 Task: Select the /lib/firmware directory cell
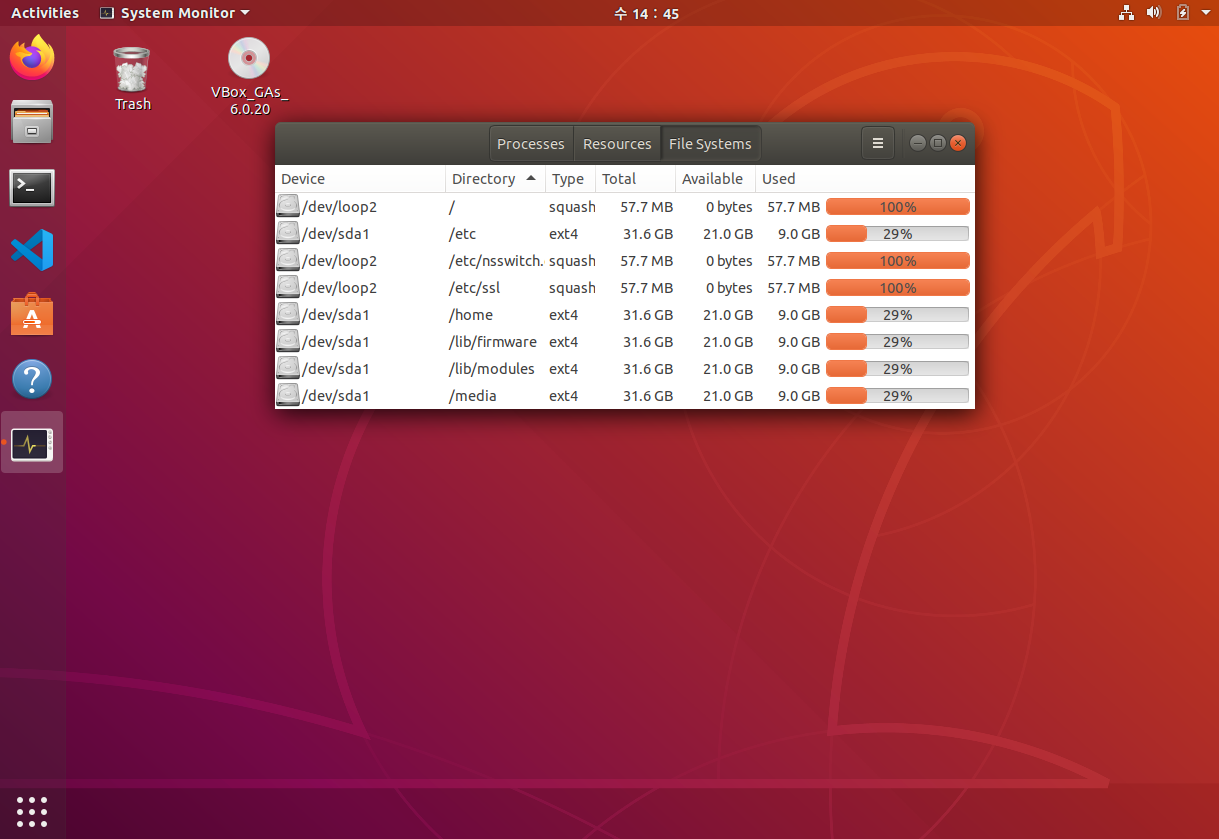click(494, 342)
